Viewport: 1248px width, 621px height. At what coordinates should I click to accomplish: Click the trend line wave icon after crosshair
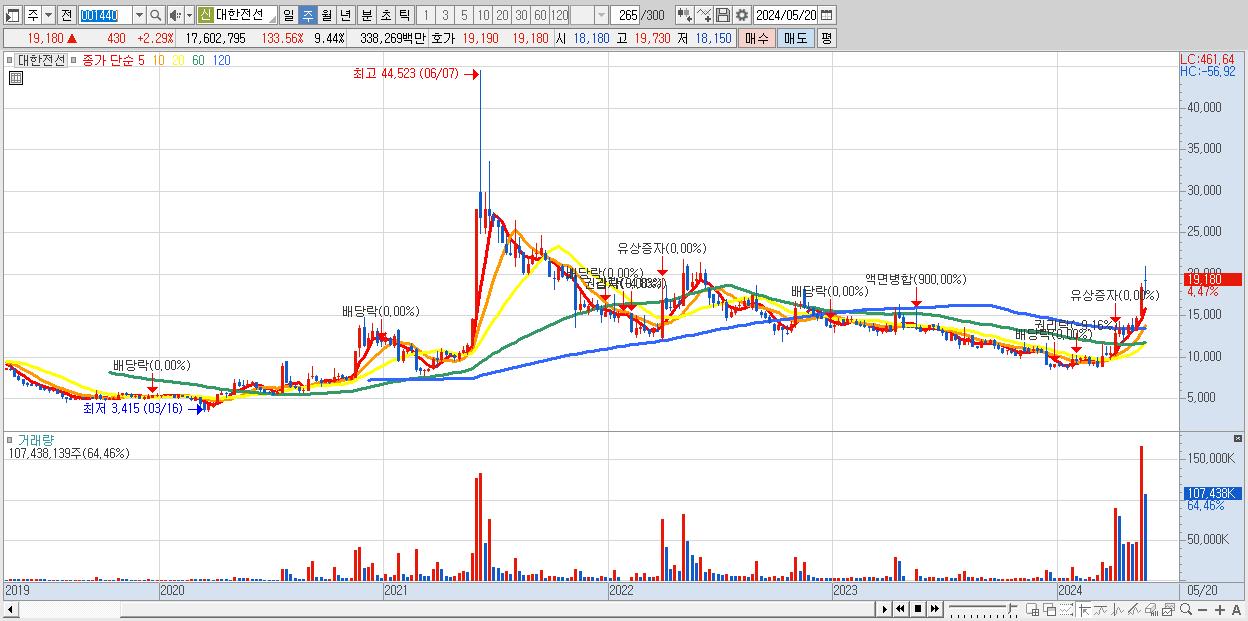coord(1101,609)
